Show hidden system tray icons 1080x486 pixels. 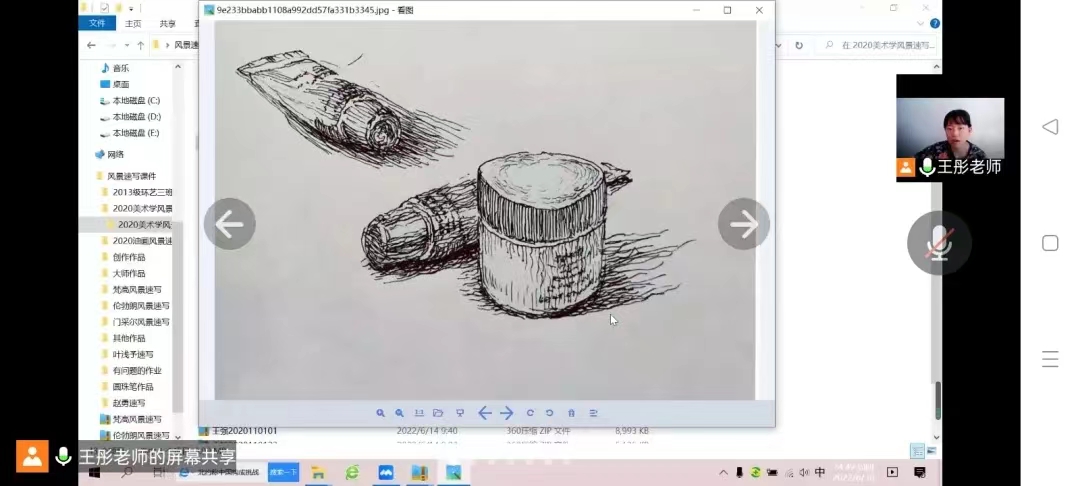click(x=723, y=472)
